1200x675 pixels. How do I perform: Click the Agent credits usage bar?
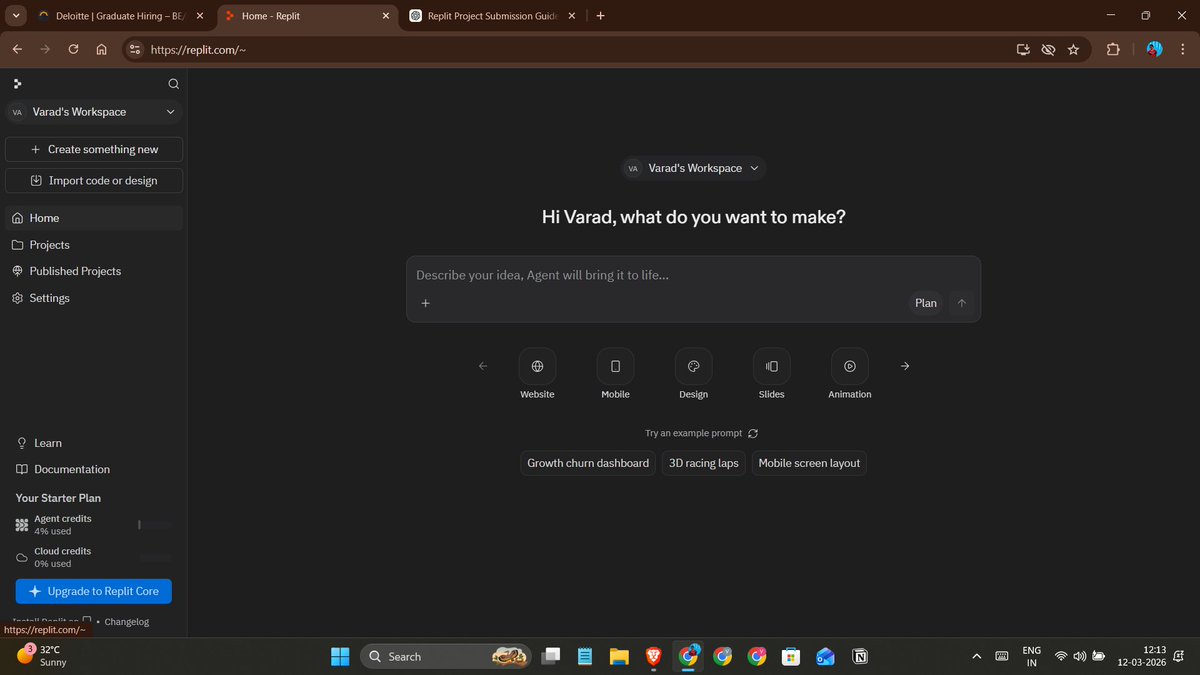[x=155, y=524]
